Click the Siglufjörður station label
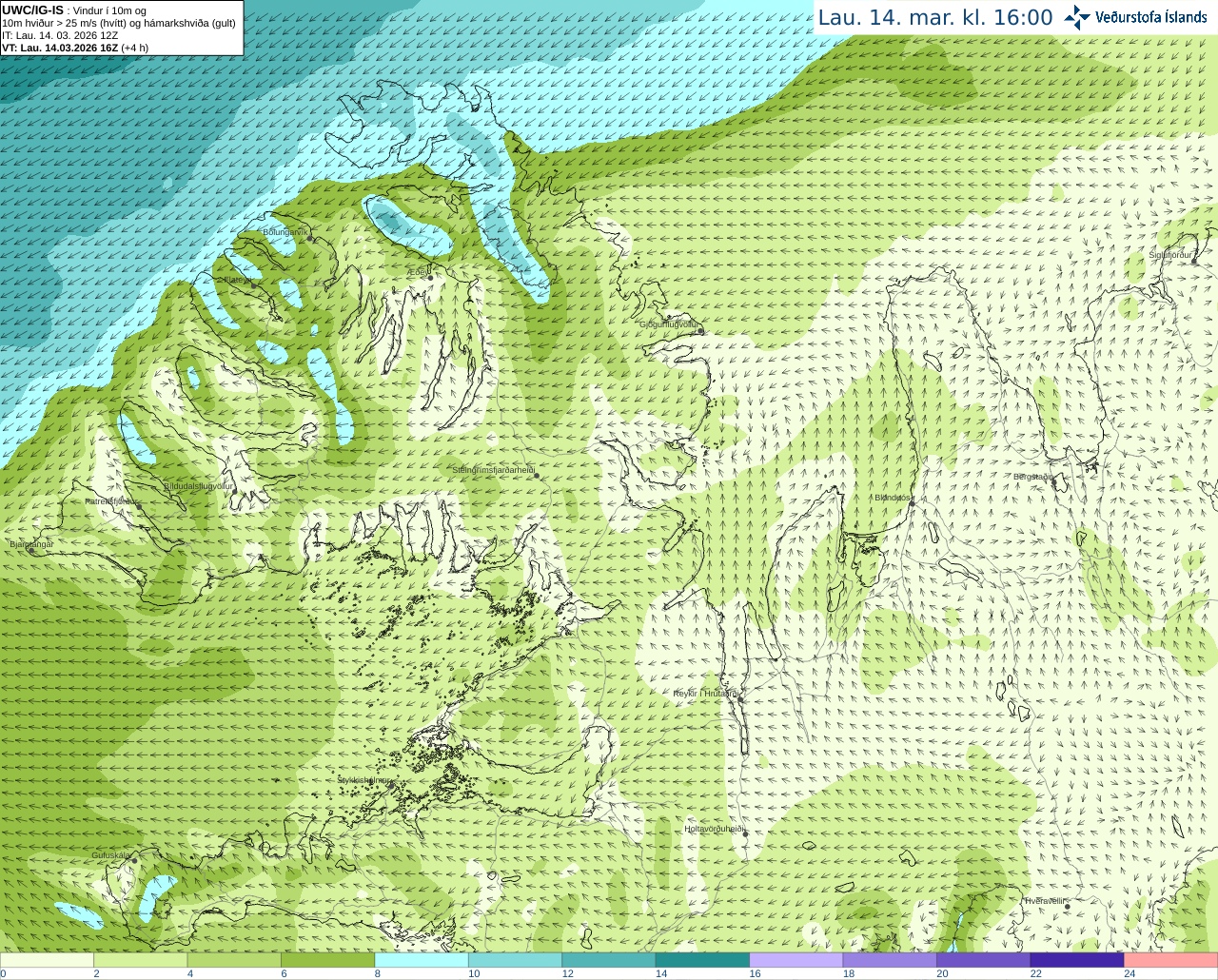 [x=1170, y=255]
